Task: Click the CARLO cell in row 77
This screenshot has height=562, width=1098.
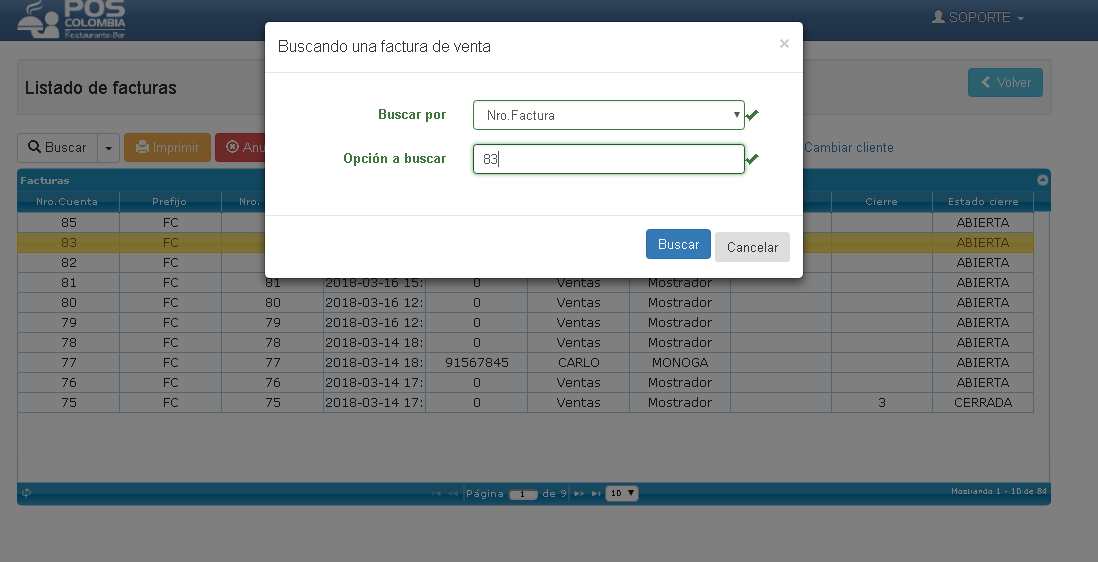Action: 578,363
